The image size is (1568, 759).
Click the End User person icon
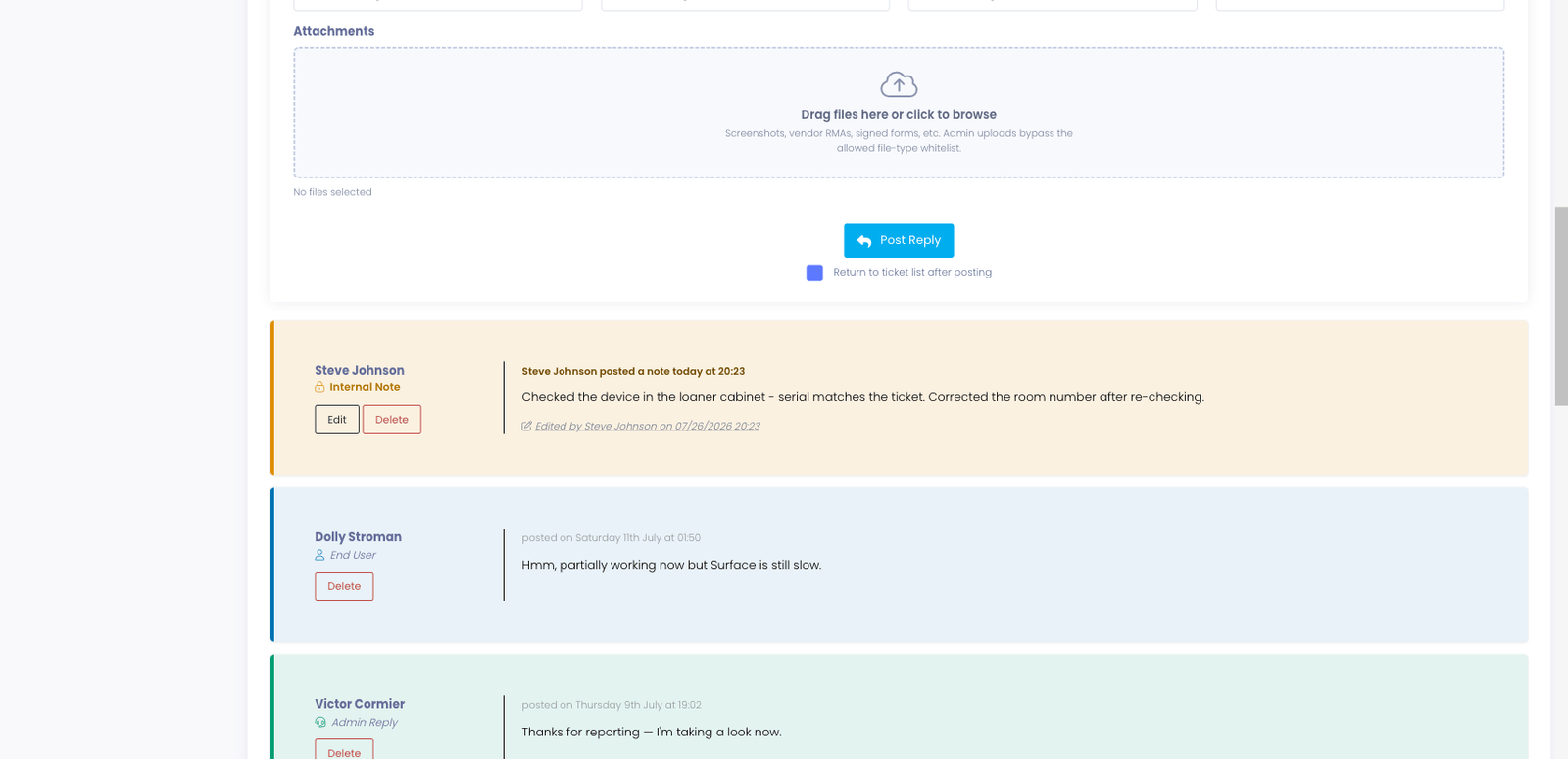click(319, 555)
